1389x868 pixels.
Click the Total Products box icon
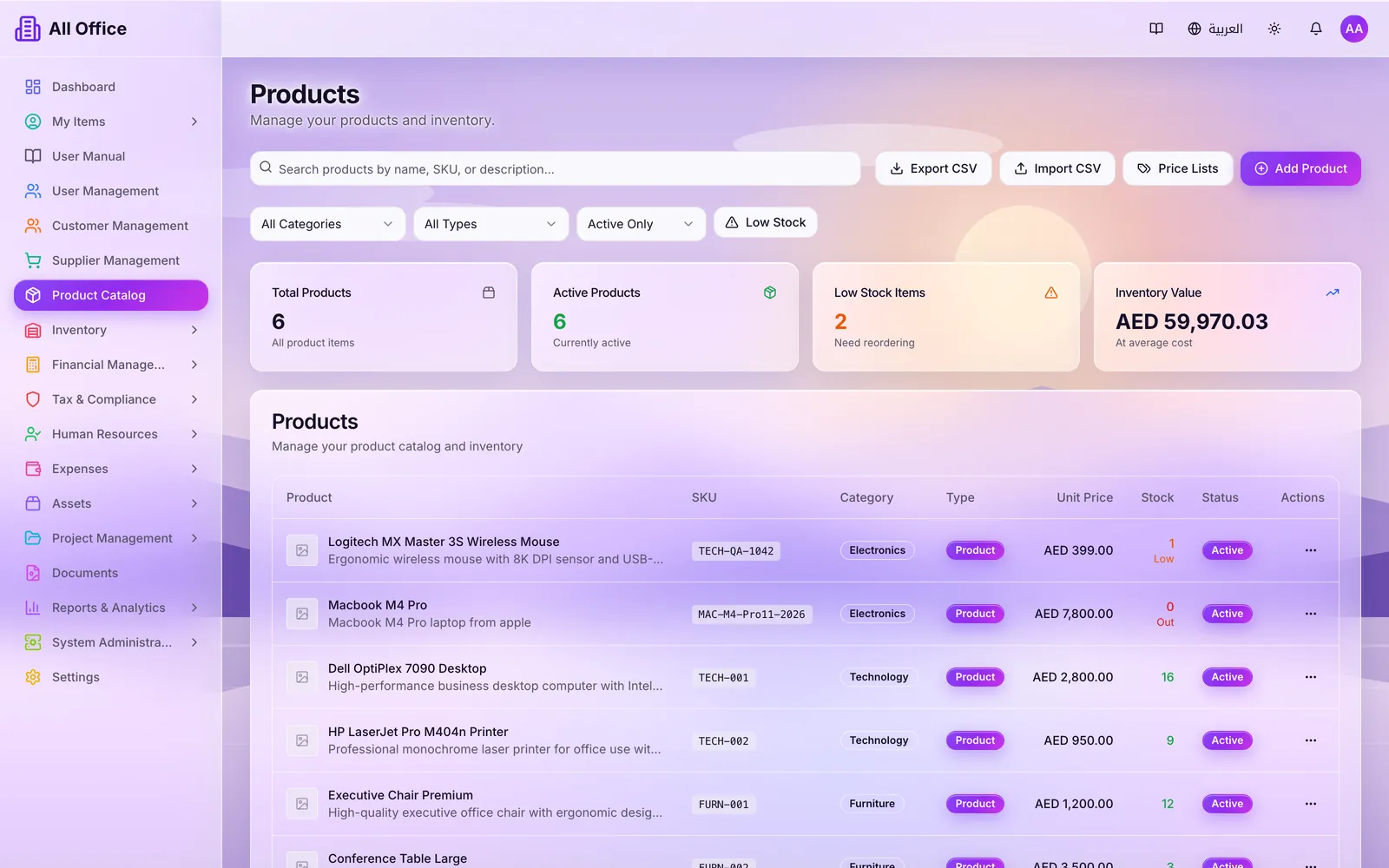click(489, 293)
